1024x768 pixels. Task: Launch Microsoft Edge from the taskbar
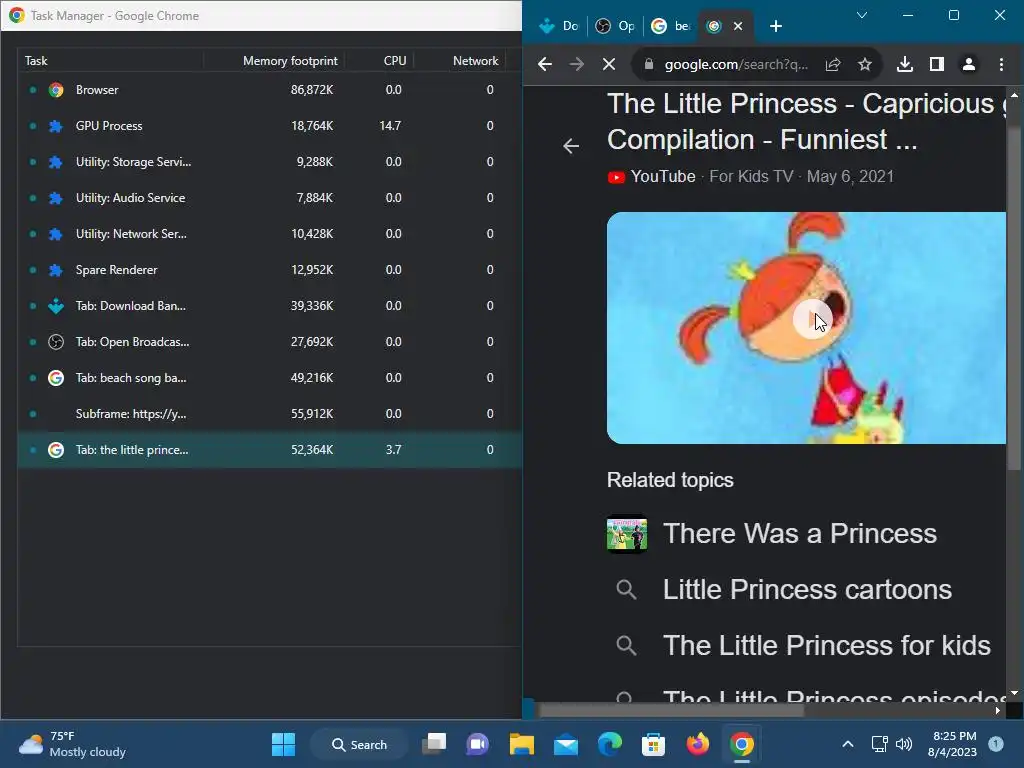click(x=609, y=744)
